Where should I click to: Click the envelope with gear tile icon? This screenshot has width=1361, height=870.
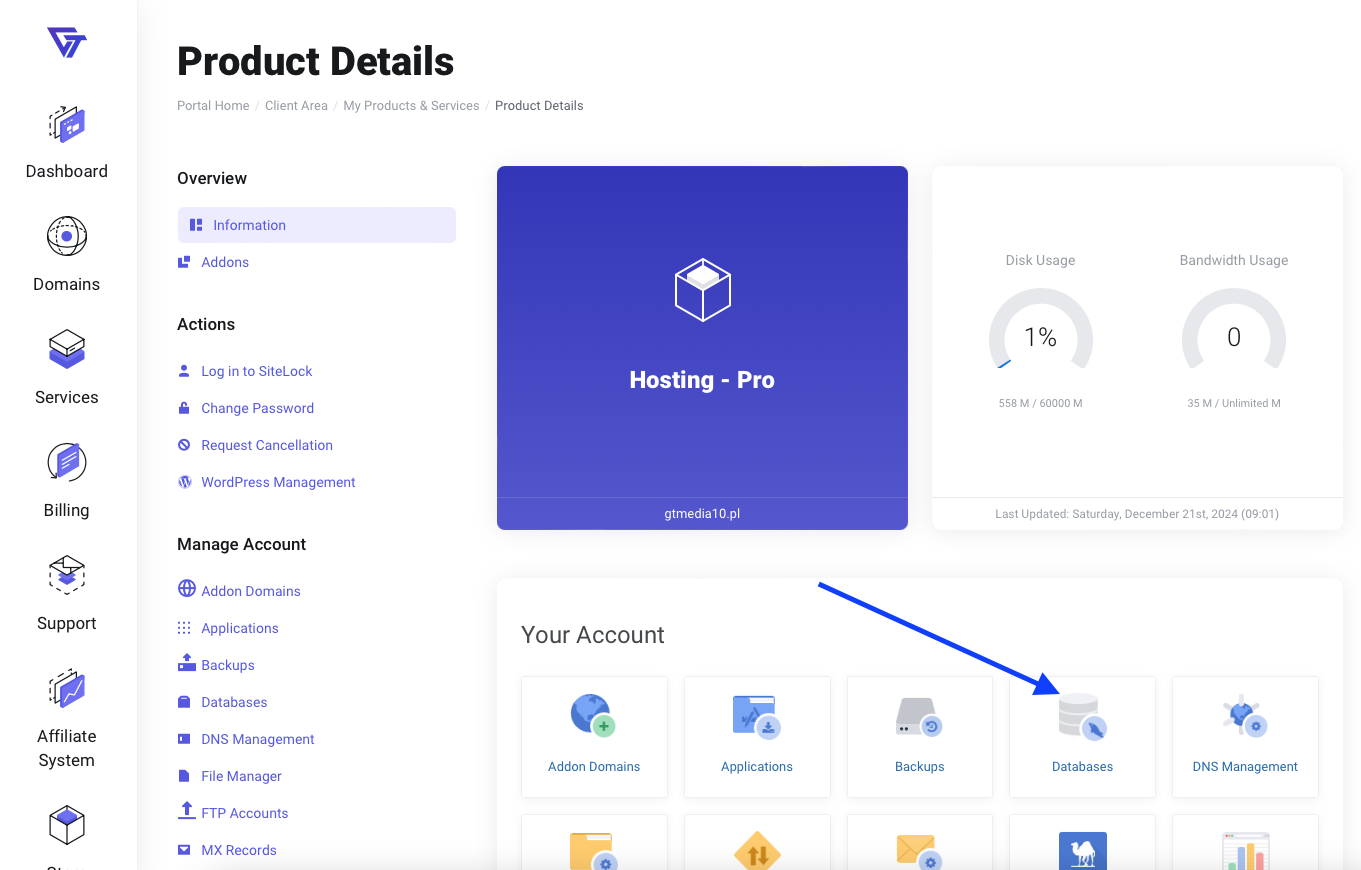tap(919, 851)
